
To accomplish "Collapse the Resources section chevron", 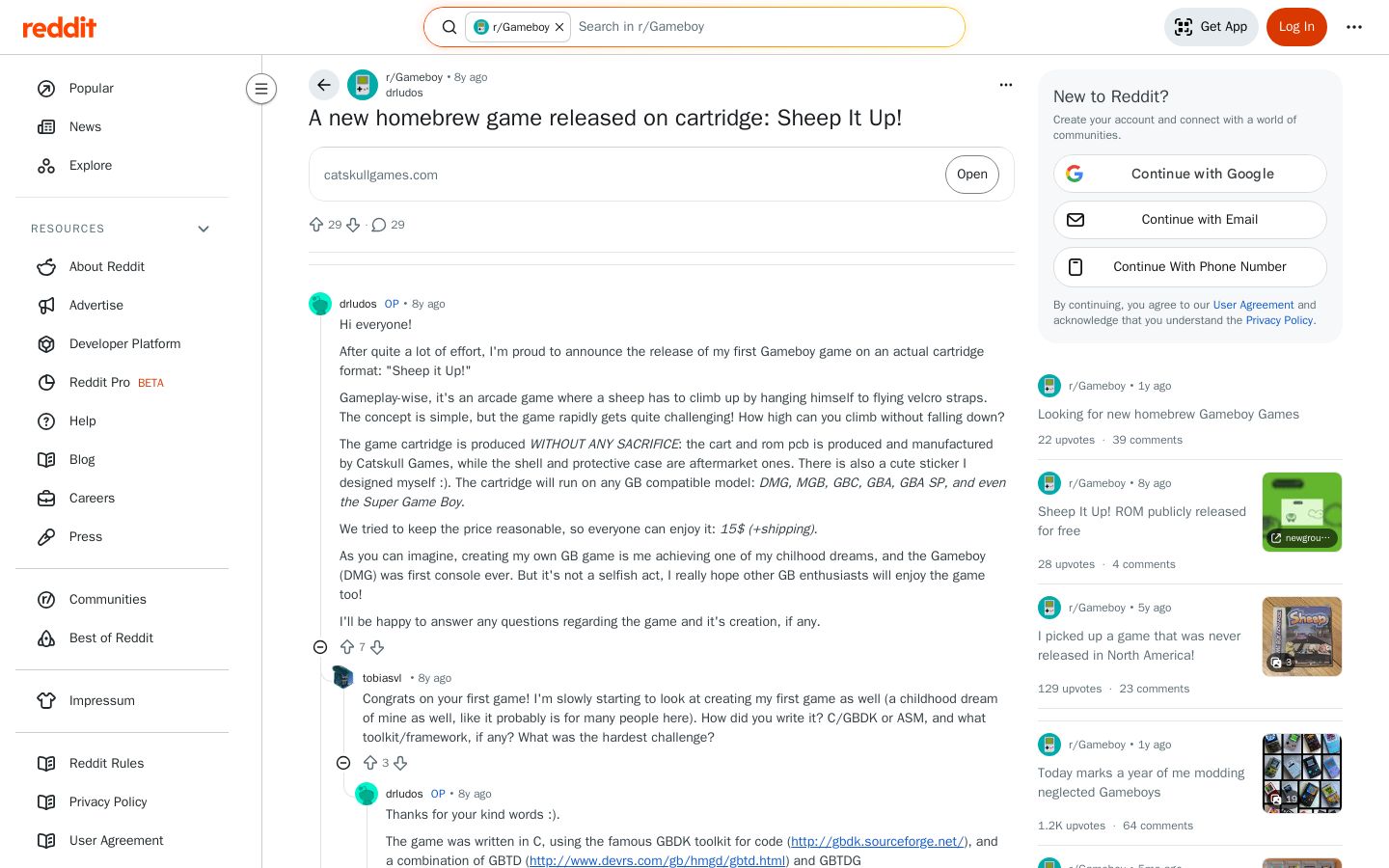I will [204, 229].
